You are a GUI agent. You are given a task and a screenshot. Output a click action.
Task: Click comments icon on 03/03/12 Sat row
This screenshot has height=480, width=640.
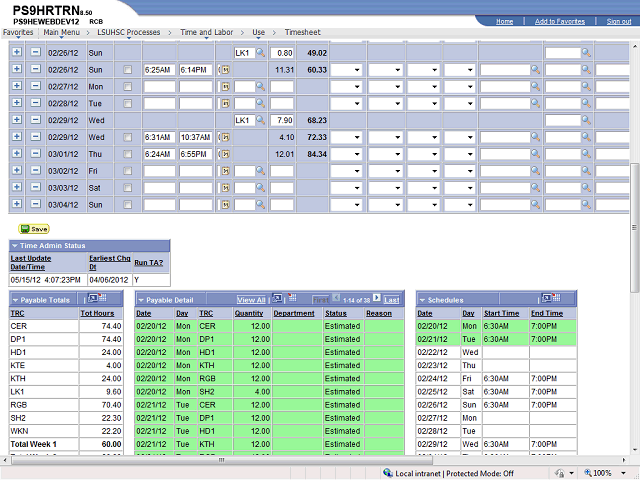click(225, 188)
